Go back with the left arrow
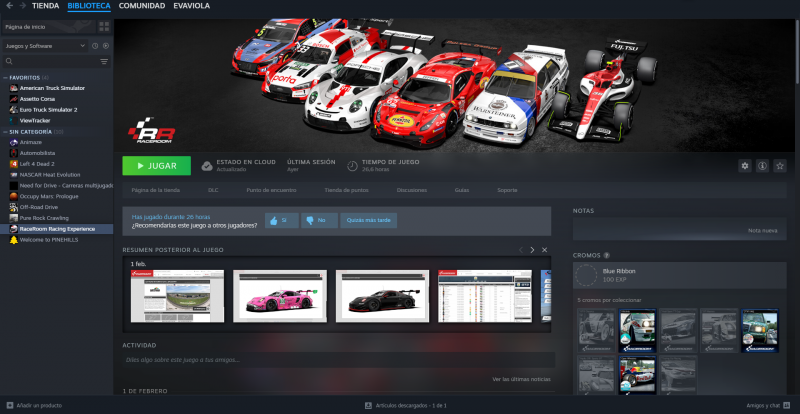Image resolution: width=800 pixels, height=414 pixels. pyautogui.click(x=10, y=6)
